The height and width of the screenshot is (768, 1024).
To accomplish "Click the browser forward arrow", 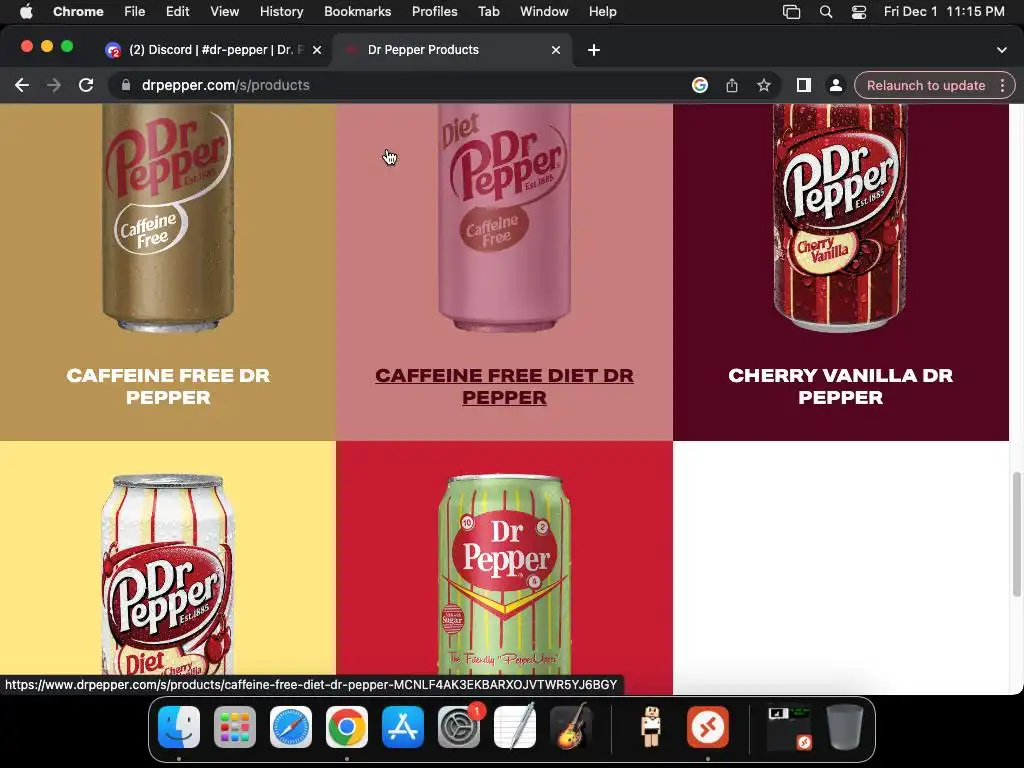I will point(54,85).
